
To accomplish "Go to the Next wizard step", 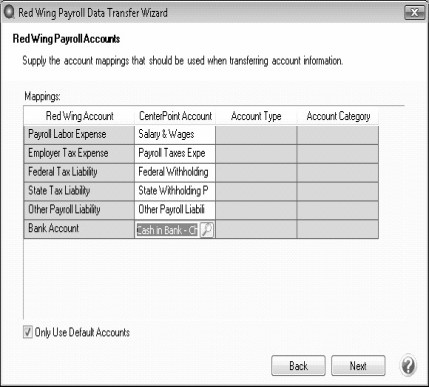I will point(358,366).
